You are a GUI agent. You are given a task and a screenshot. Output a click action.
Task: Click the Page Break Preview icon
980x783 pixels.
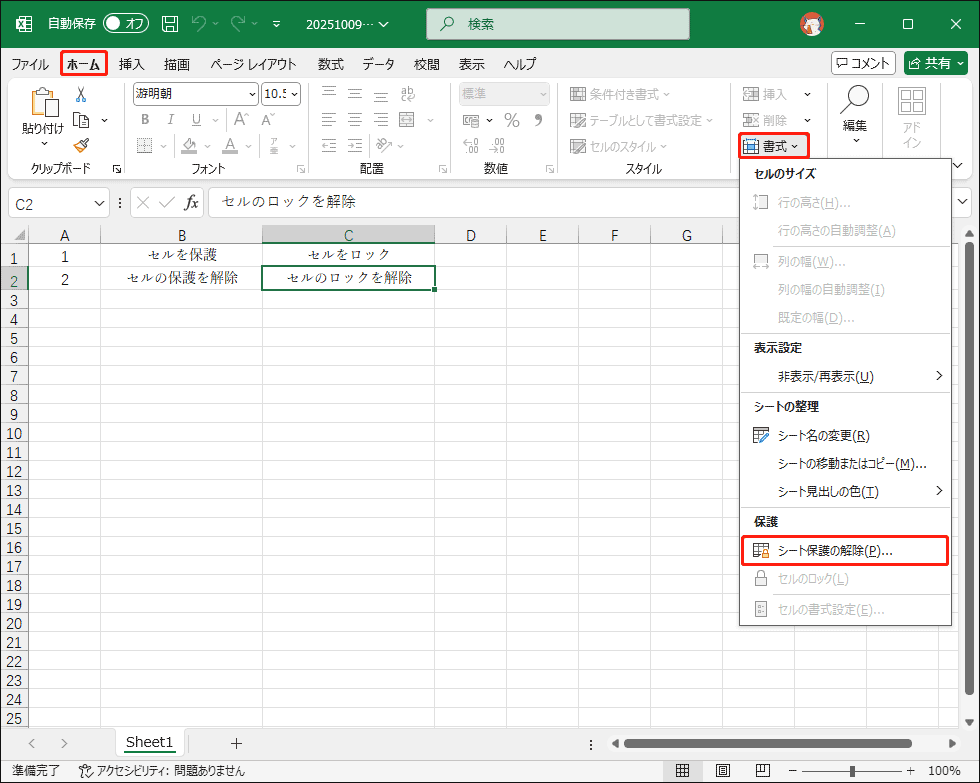[x=762, y=771]
